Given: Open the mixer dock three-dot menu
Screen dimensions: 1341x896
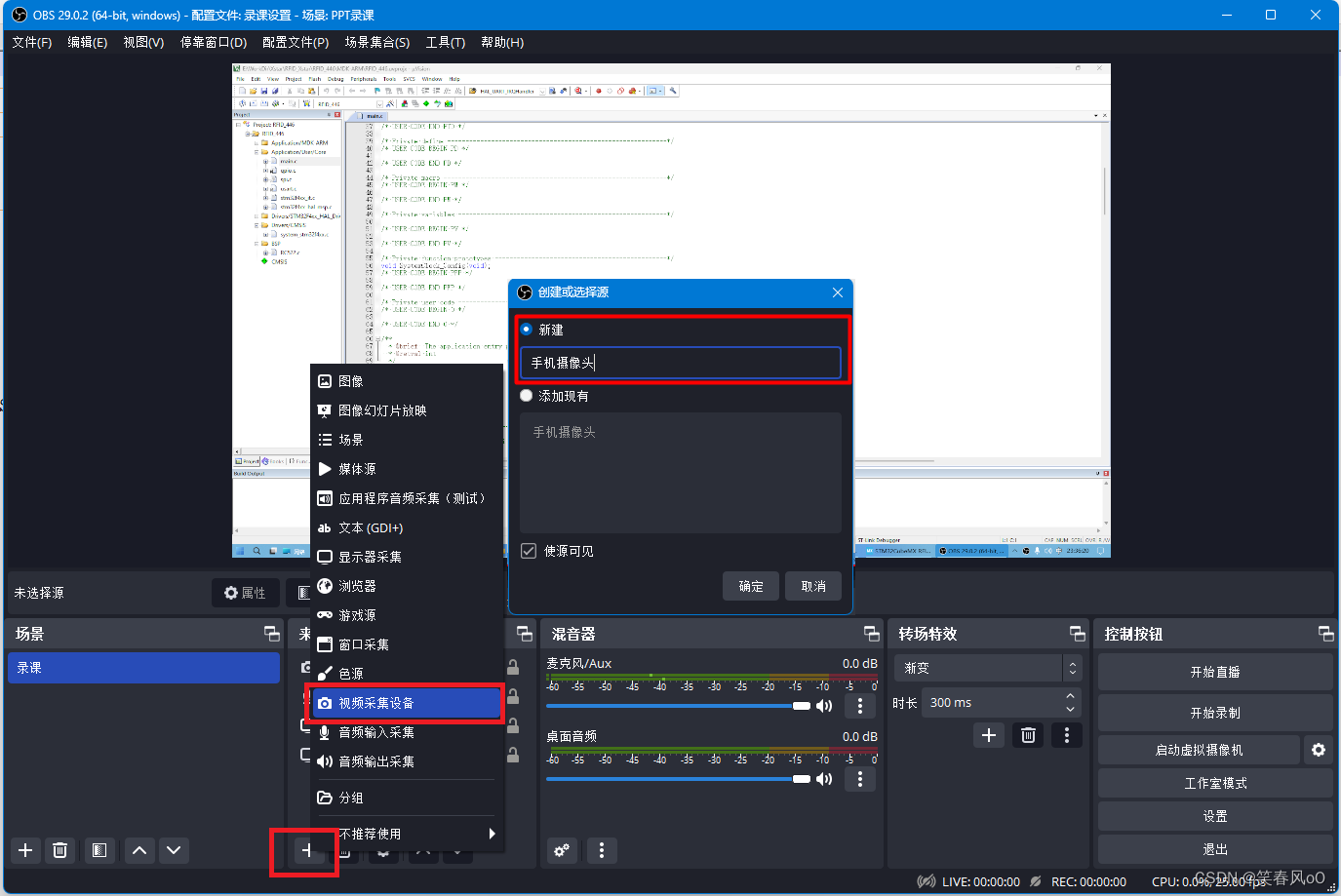Looking at the screenshot, I should pyautogui.click(x=602, y=850).
